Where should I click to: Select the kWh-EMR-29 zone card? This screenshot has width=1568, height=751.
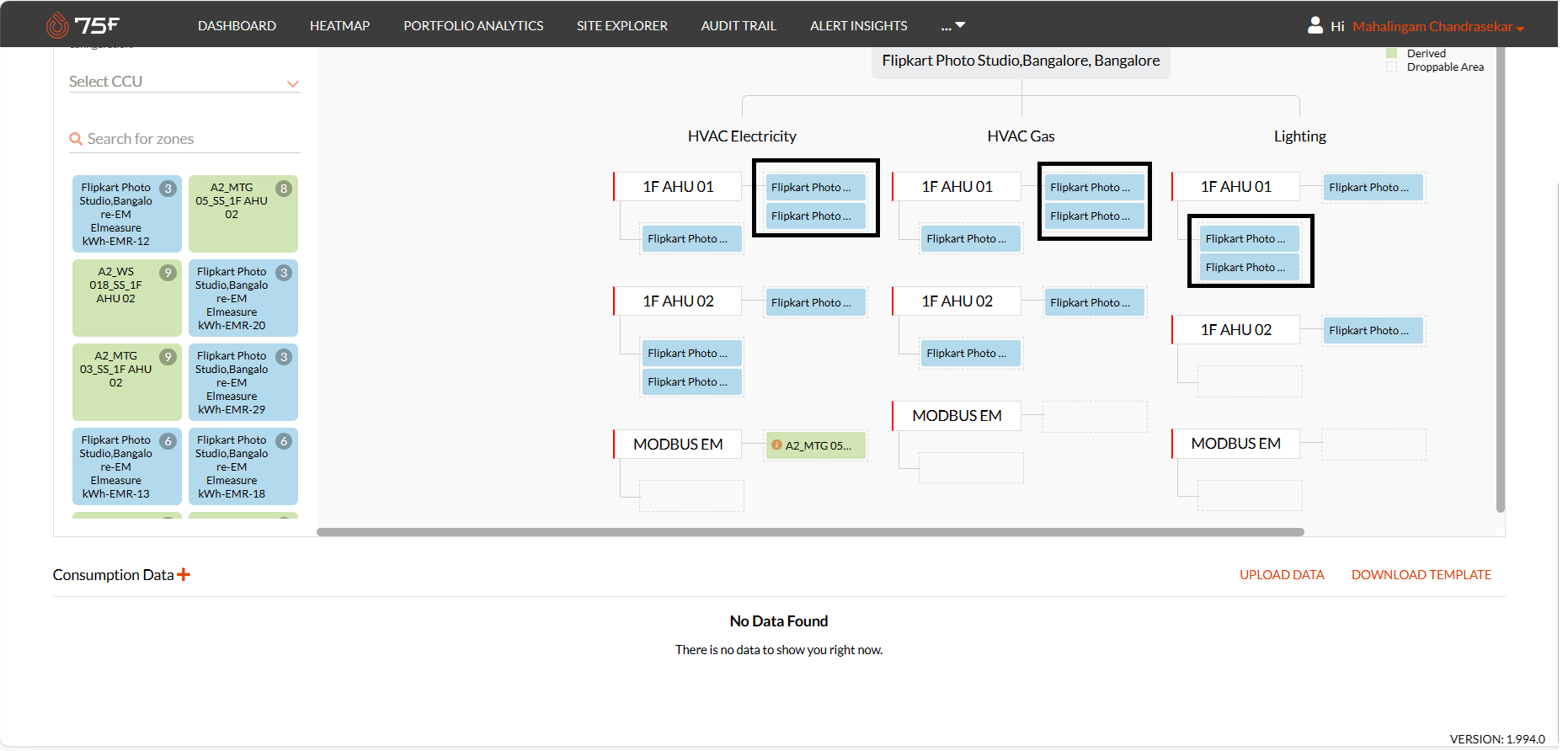pyautogui.click(x=243, y=382)
